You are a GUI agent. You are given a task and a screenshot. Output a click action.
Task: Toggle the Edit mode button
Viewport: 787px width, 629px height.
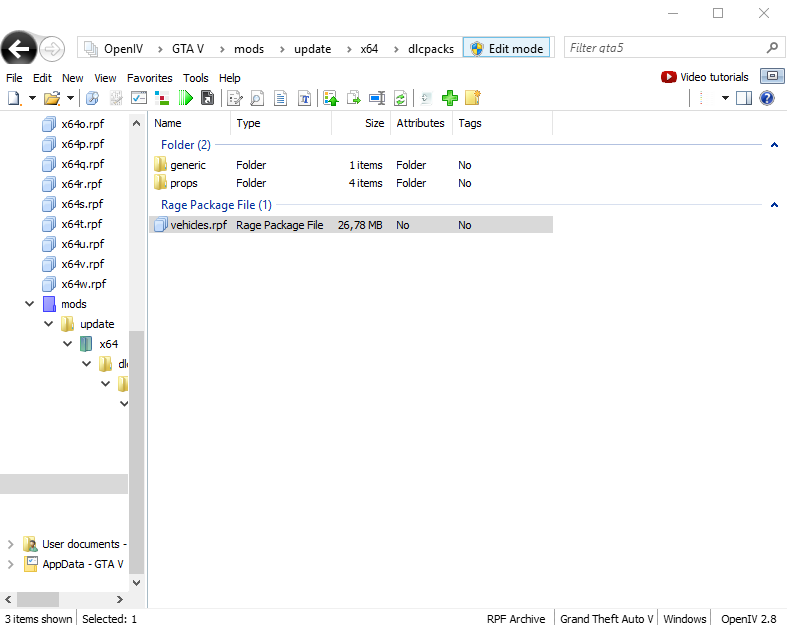tap(506, 48)
